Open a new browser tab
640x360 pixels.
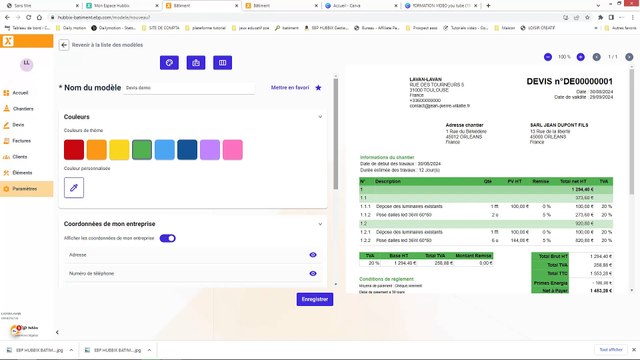[488, 6]
